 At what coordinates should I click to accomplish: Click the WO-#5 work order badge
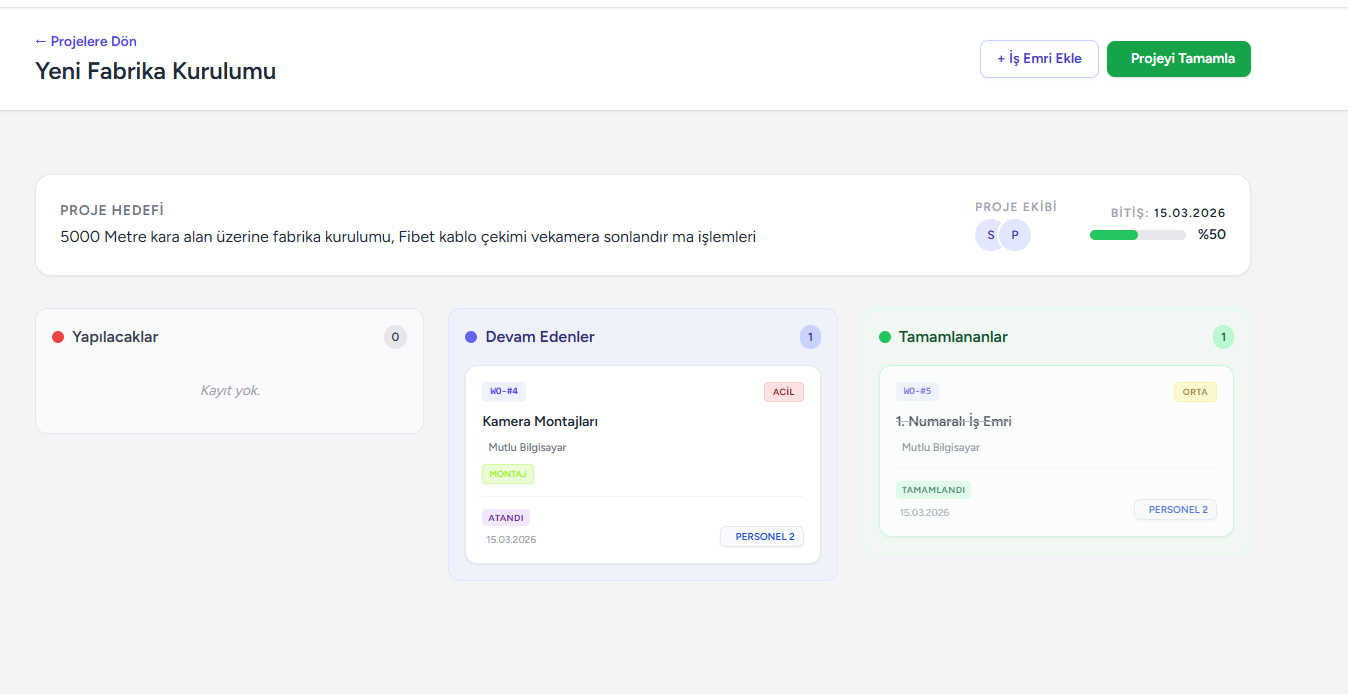917,391
